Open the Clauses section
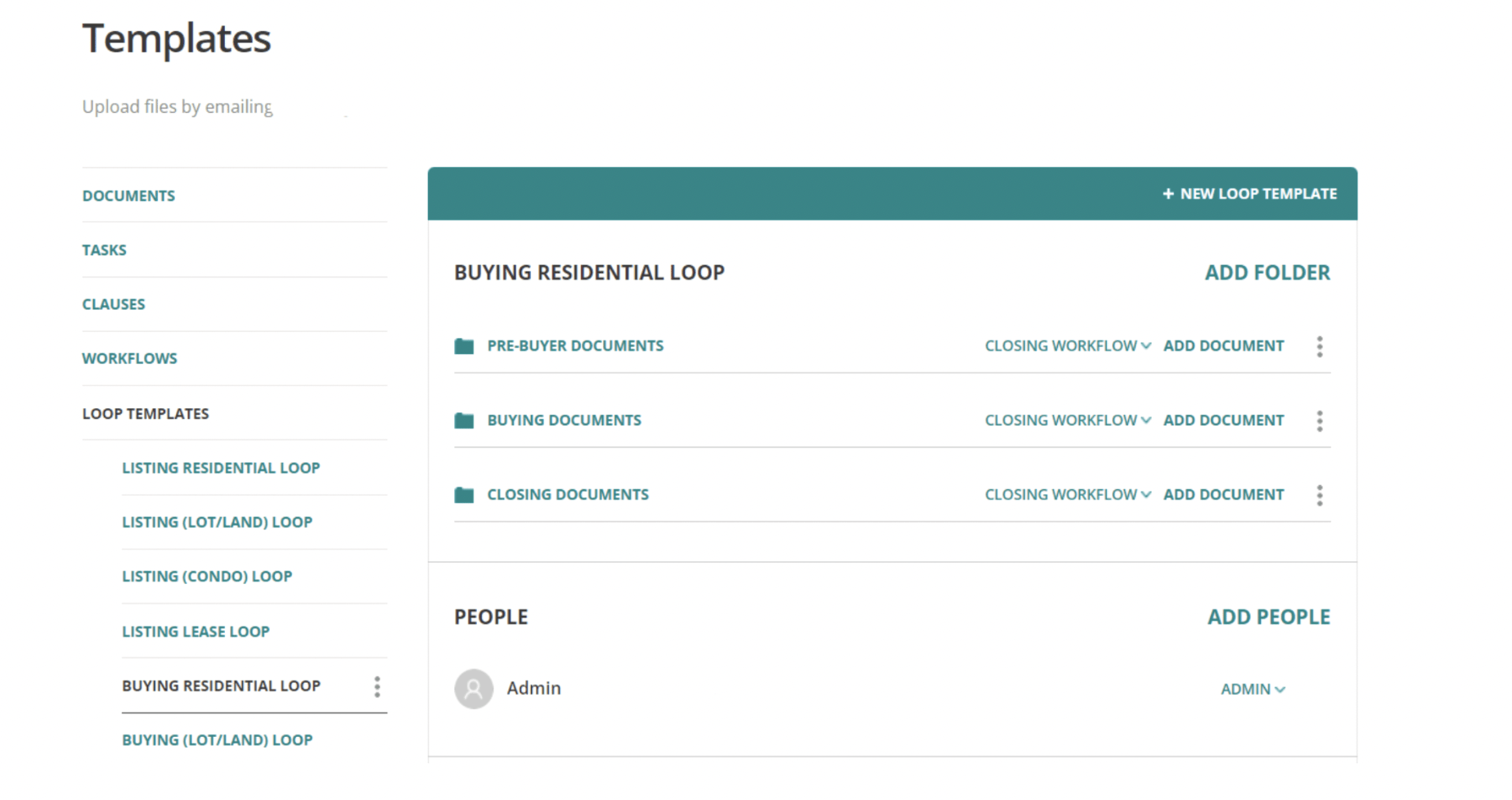 click(x=114, y=303)
